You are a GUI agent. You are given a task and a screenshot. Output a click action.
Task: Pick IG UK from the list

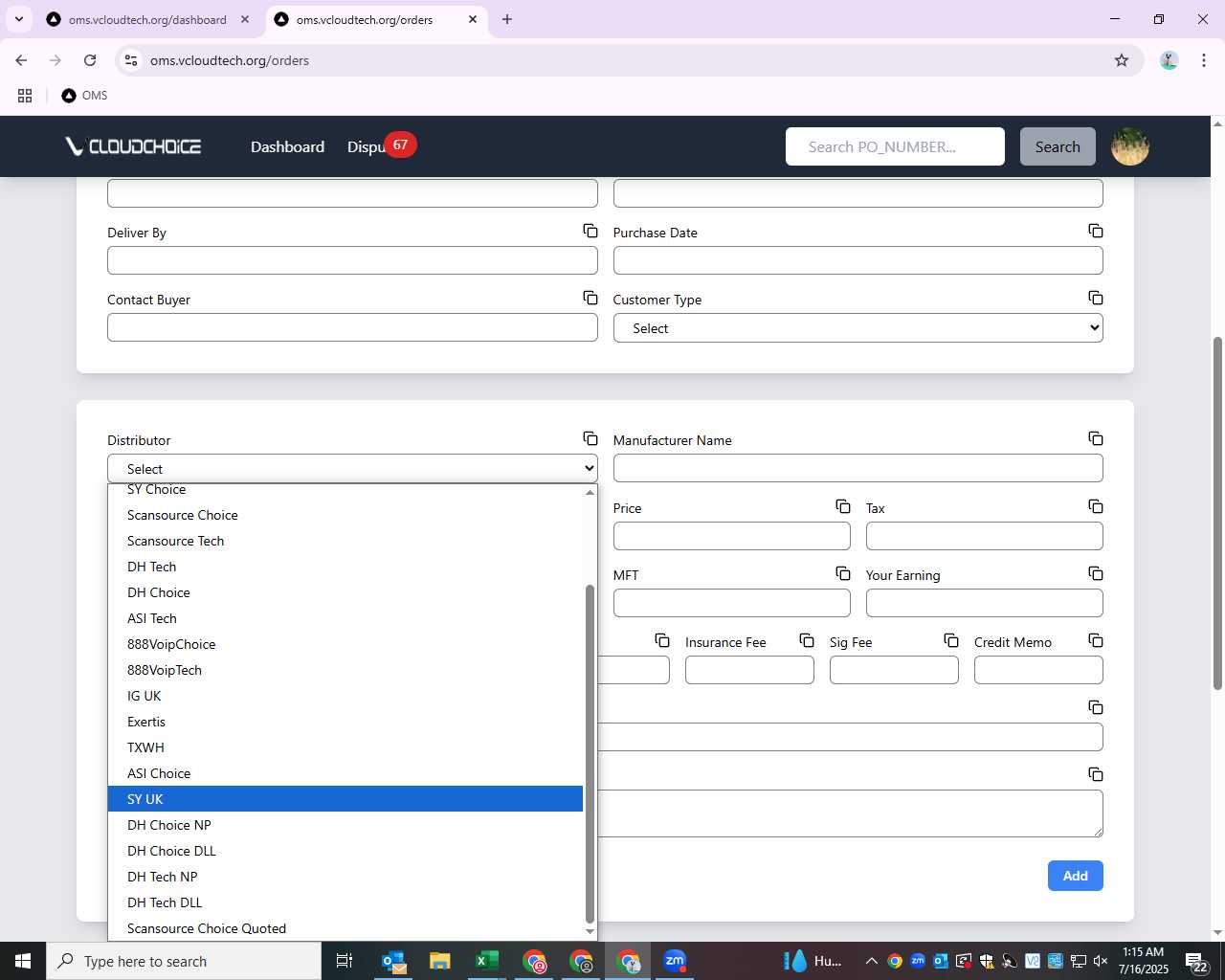[345, 696]
